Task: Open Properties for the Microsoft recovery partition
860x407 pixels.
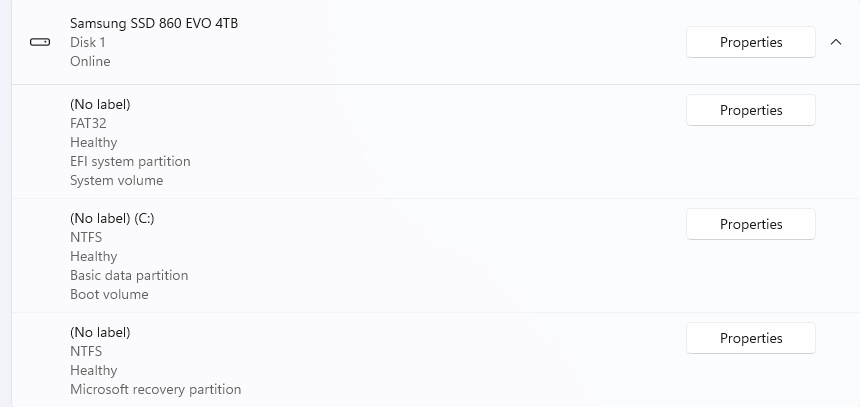Action: coord(750,338)
